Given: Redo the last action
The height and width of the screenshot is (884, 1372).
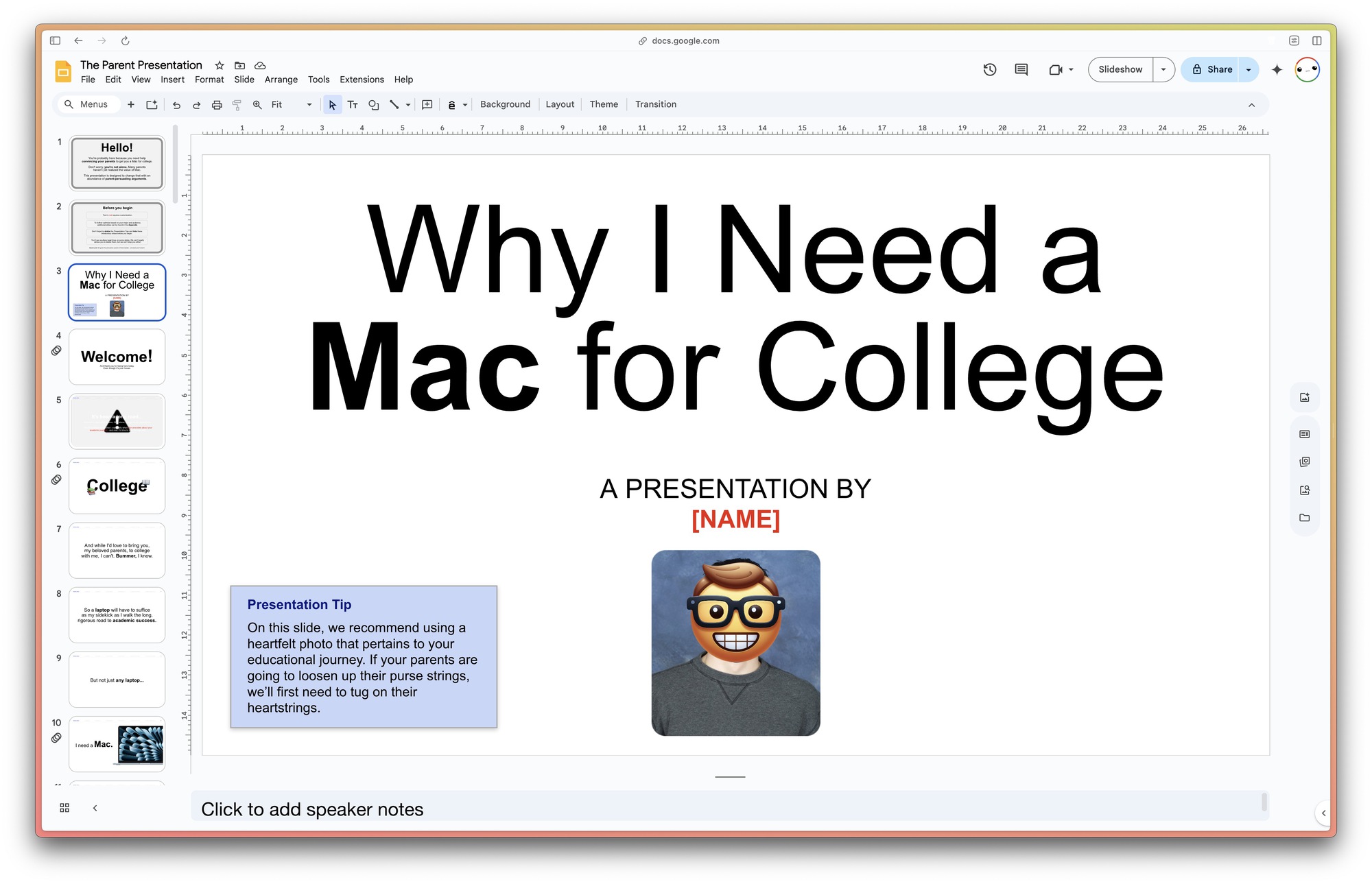Looking at the screenshot, I should click(196, 105).
